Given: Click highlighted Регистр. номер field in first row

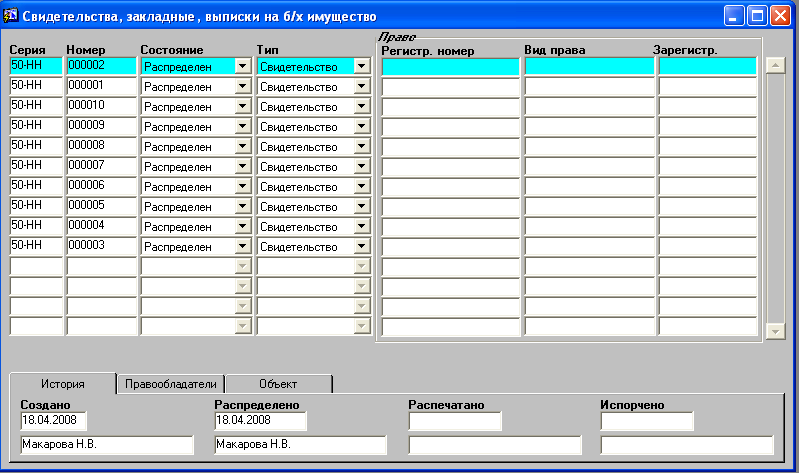Looking at the screenshot, I should 451,66.
